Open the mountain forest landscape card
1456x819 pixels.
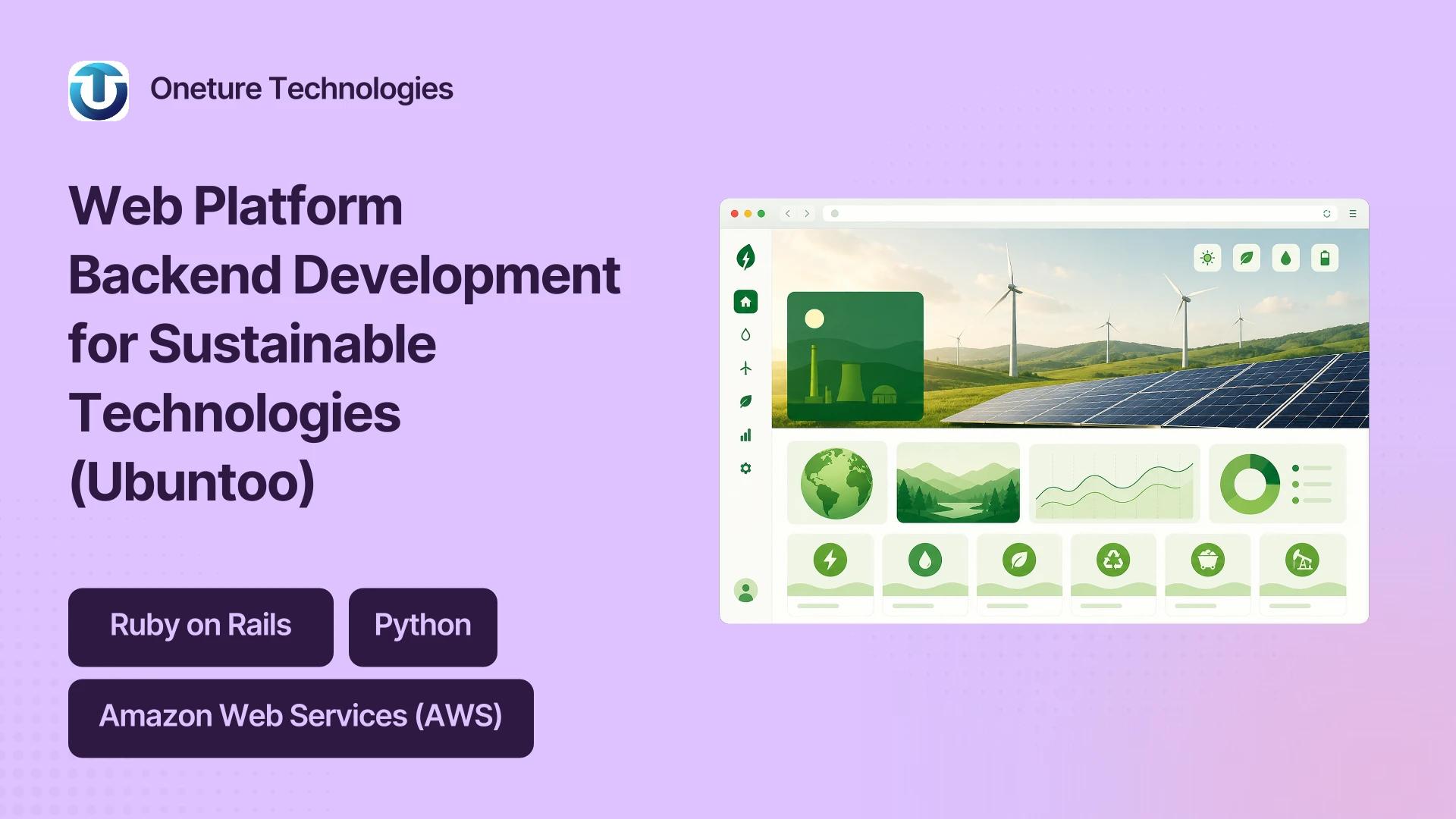(959, 483)
